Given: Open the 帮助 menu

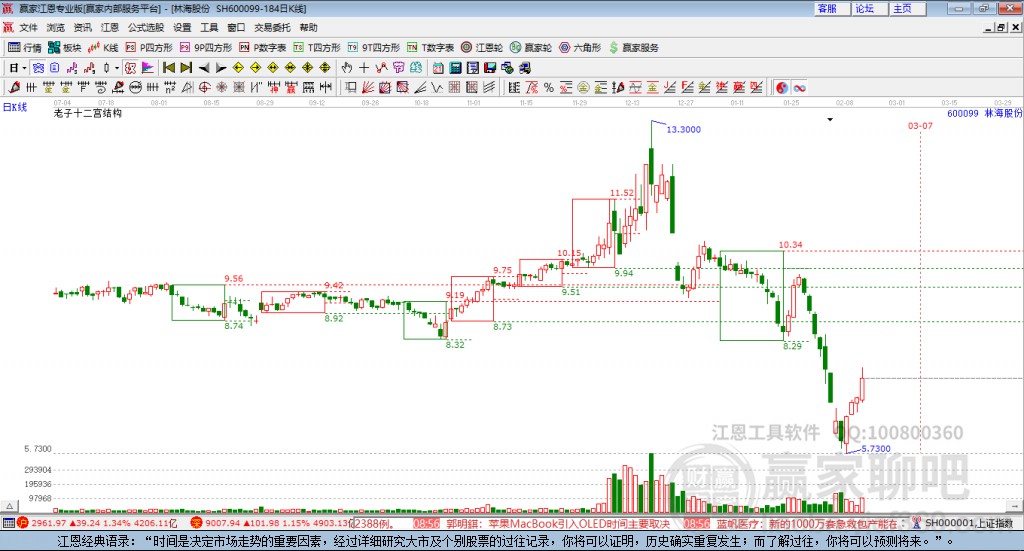Looking at the screenshot, I should point(308,27).
